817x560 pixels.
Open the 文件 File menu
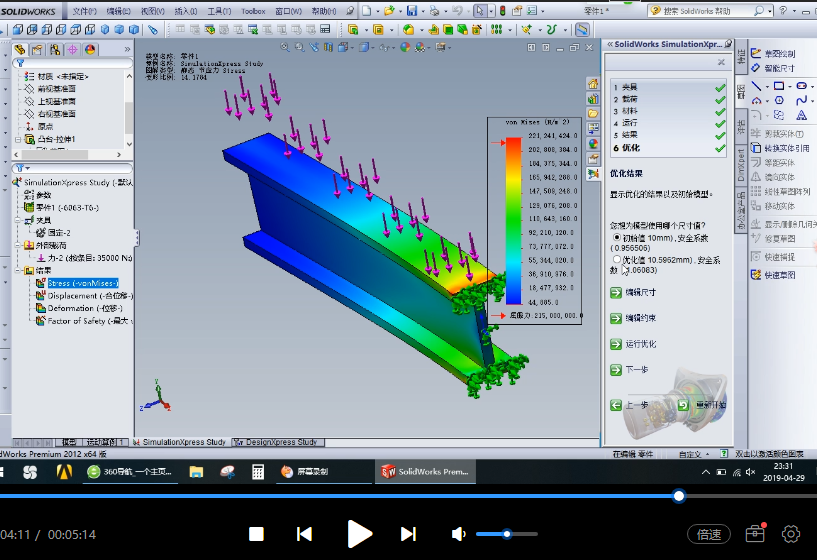(84, 11)
